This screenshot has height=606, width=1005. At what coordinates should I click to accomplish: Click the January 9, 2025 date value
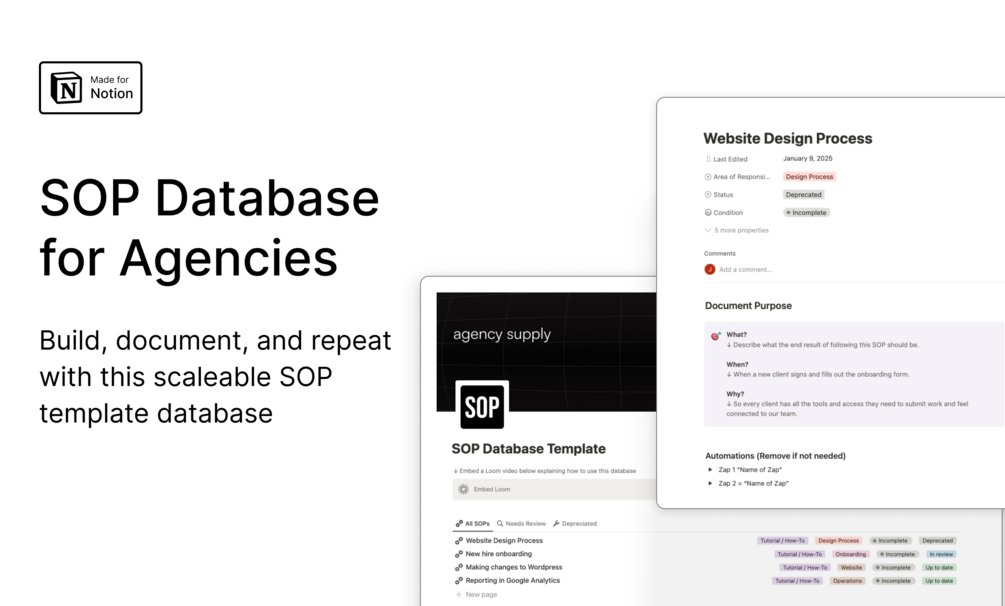click(808, 158)
